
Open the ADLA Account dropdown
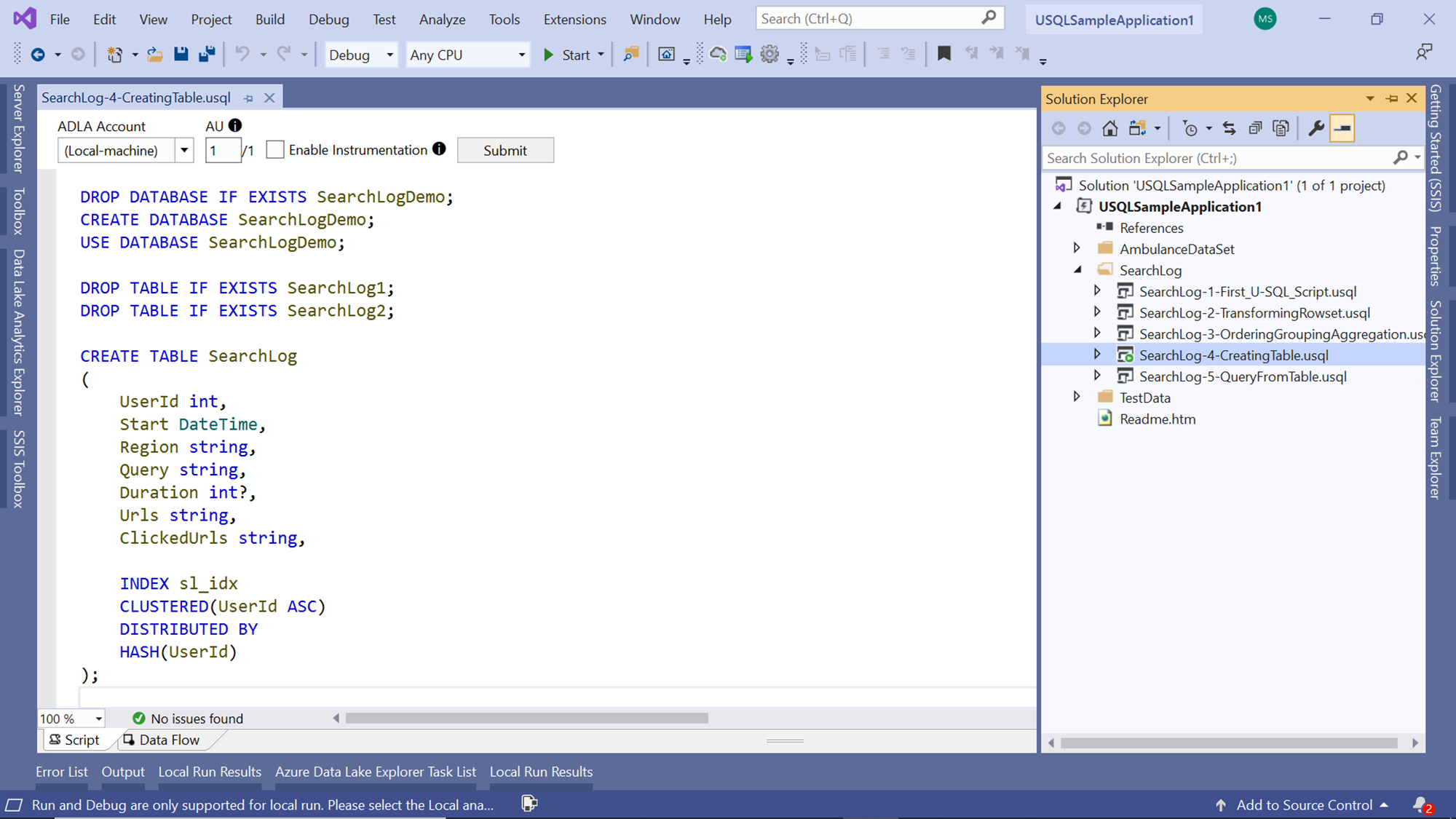(x=184, y=151)
